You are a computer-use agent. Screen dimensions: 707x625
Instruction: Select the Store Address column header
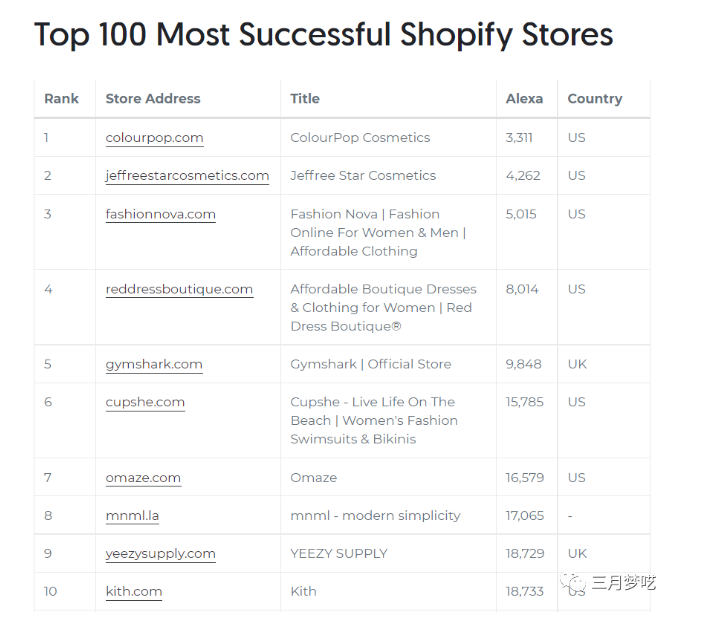(x=153, y=99)
